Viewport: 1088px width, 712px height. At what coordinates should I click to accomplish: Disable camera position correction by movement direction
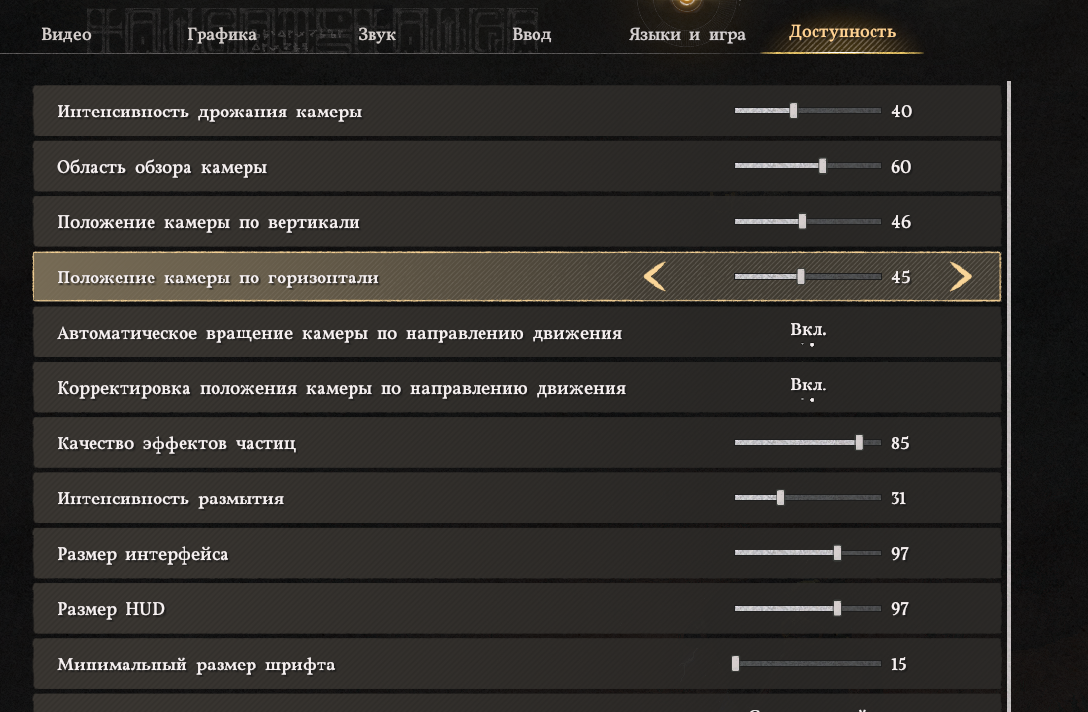[808, 387]
